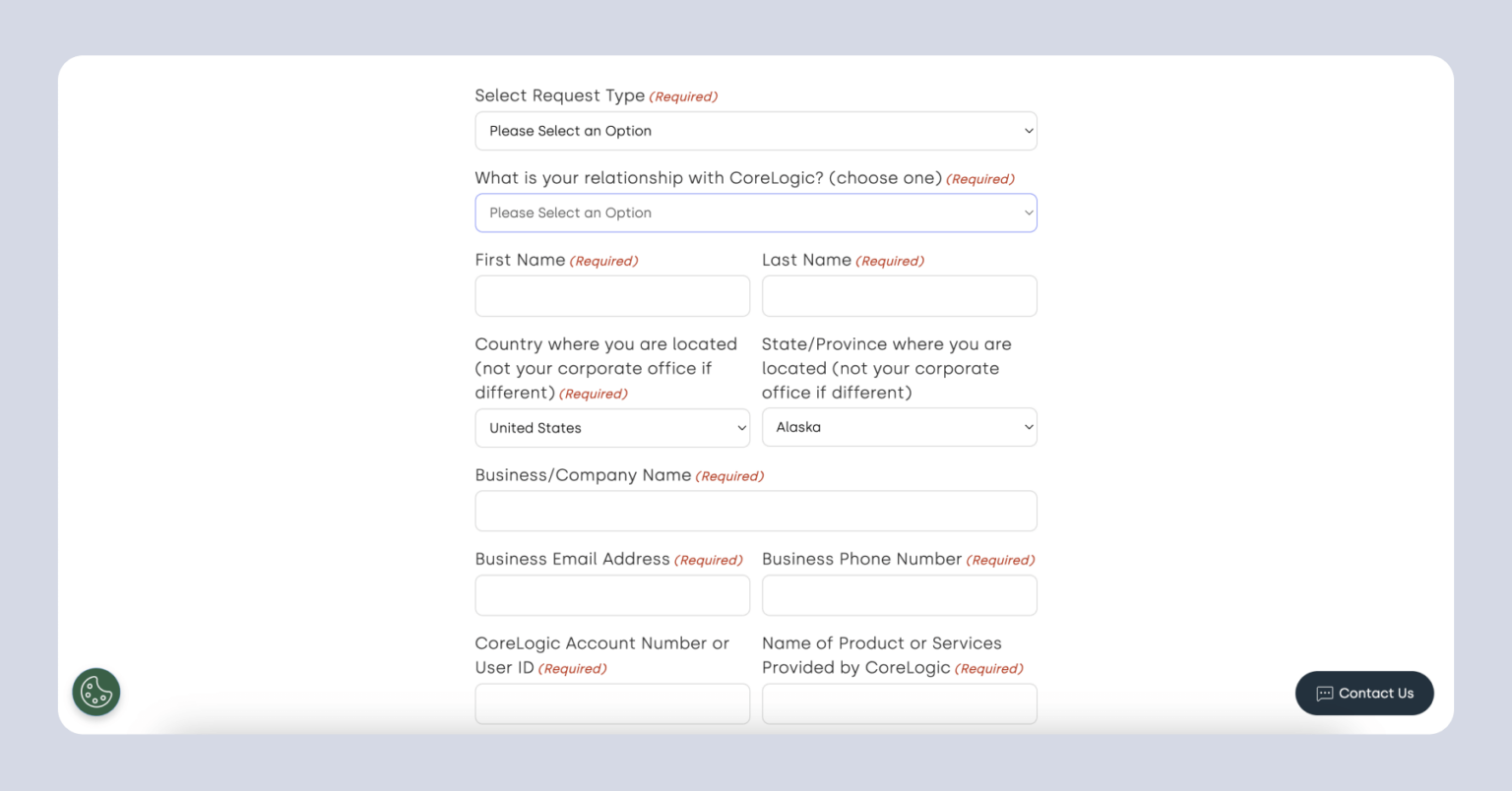Screen dimensions: 1512x791
Task: Click the Contact Us button
Action: (x=1364, y=693)
